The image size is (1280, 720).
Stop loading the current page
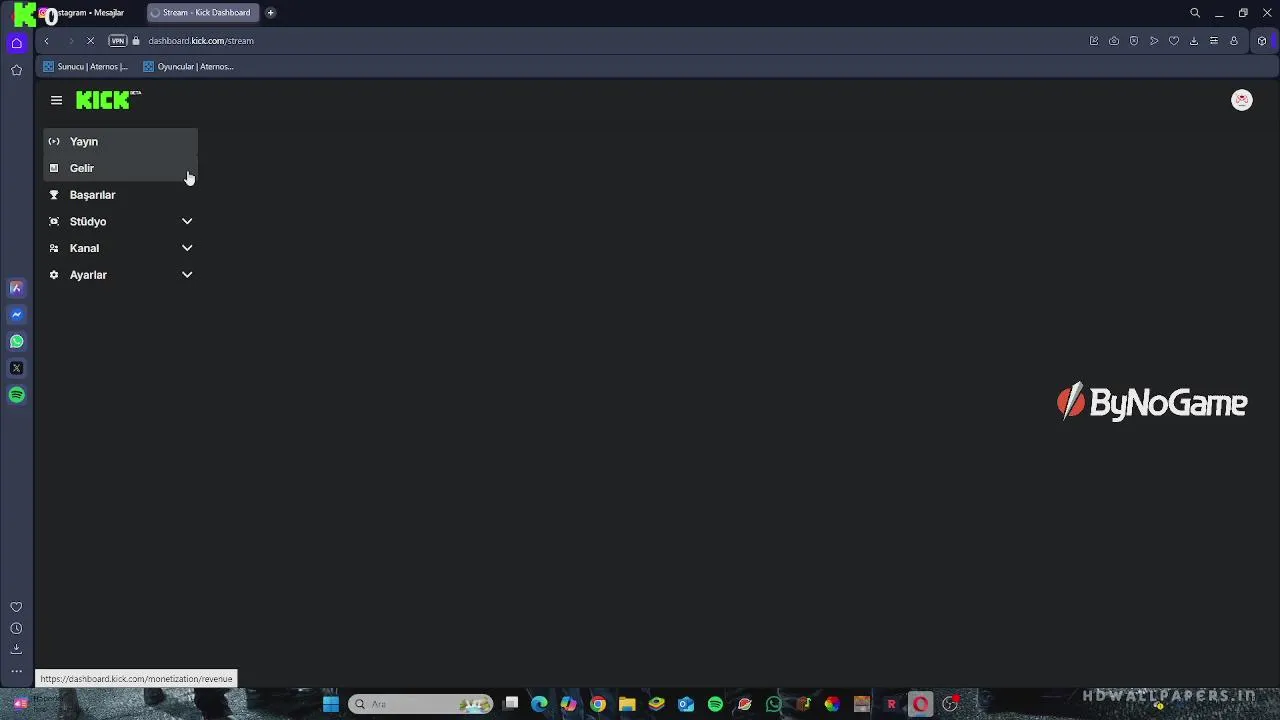(90, 41)
